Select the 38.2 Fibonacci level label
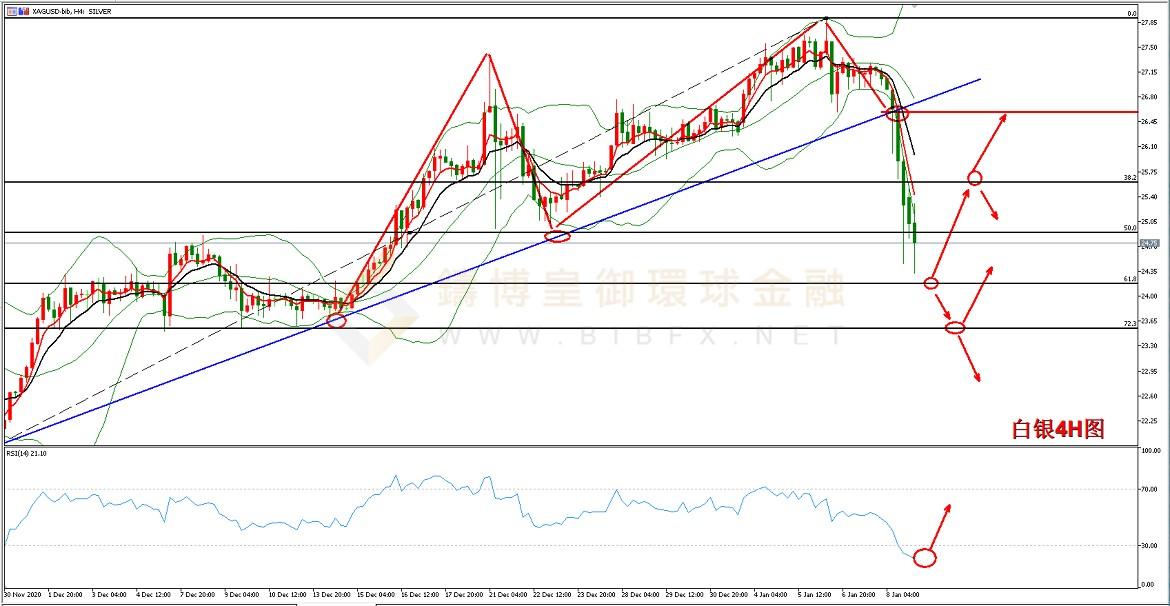The height and width of the screenshot is (606, 1170). (1129, 177)
